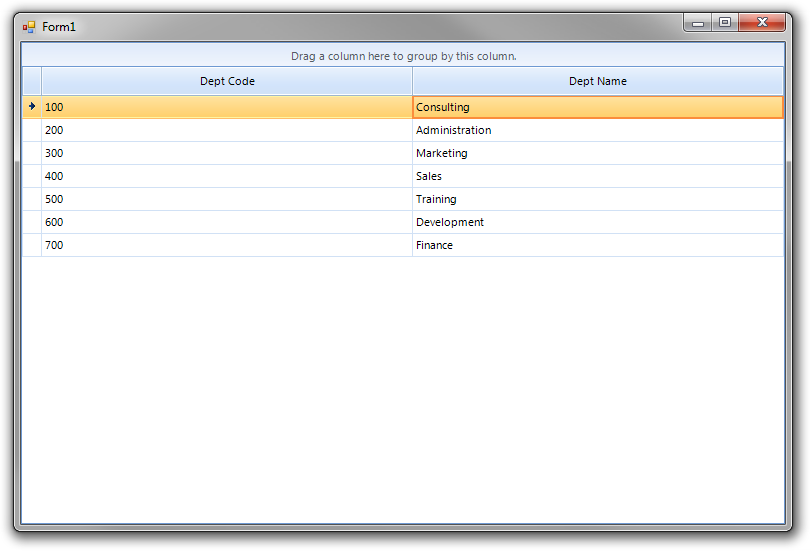Click the Administration cell
The height and width of the screenshot is (551, 811).
(x=598, y=130)
